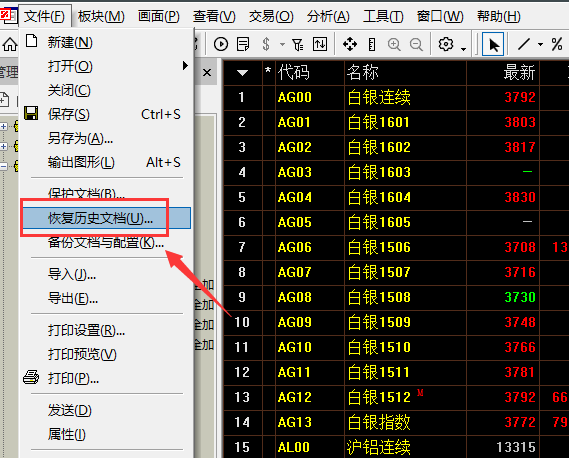Viewport: 569px width, 458px height.
Task: Click the dollar sign toolbar icon
Action: (266, 44)
